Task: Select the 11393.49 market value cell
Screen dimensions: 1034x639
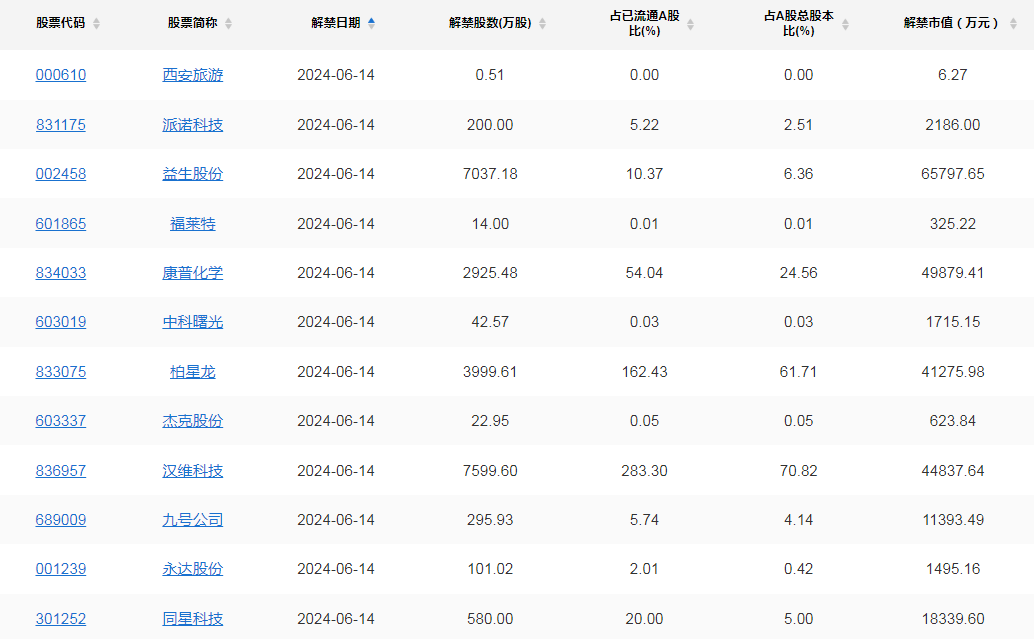Action: click(953, 520)
